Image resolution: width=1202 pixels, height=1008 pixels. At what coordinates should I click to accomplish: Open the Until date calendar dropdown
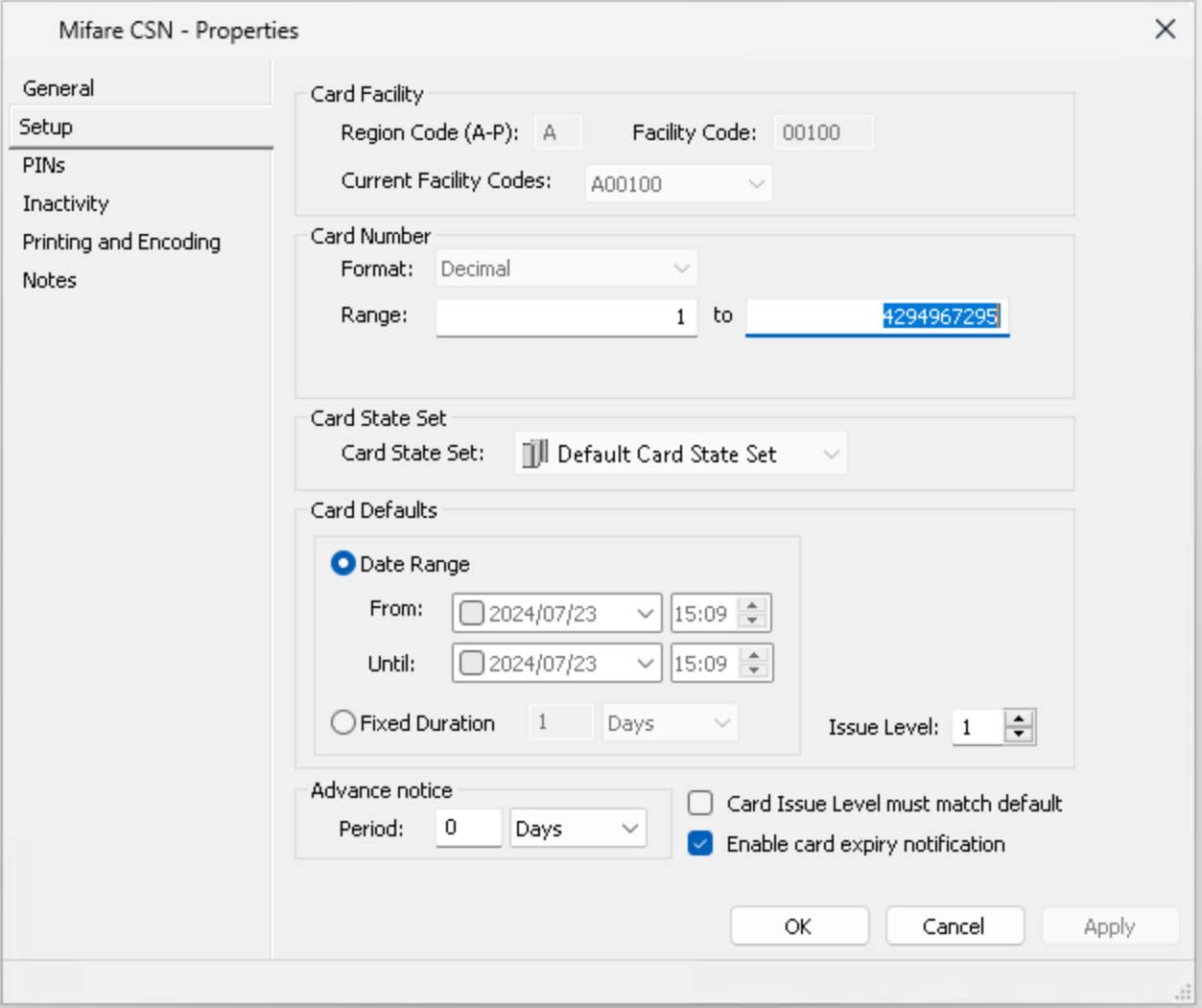(x=646, y=663)
